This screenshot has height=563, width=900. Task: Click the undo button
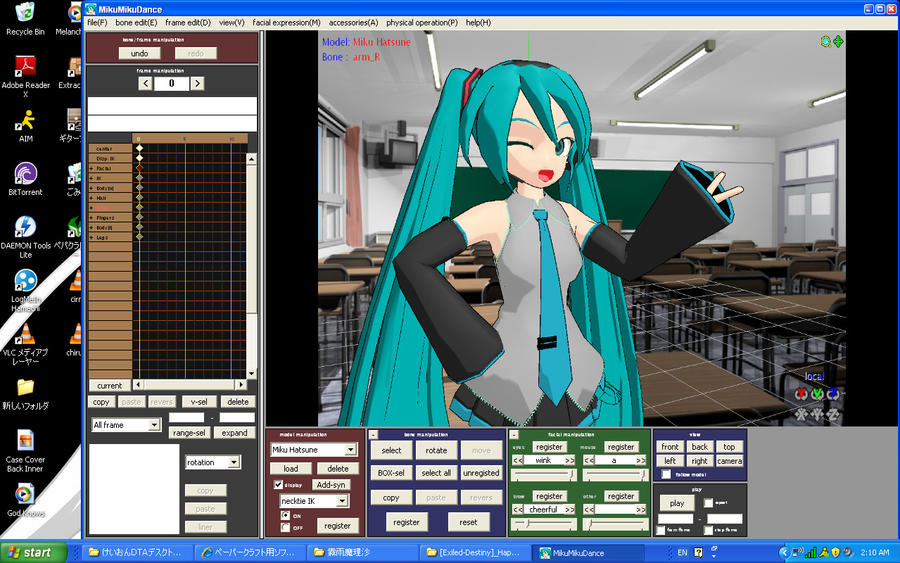pos(139,53)
